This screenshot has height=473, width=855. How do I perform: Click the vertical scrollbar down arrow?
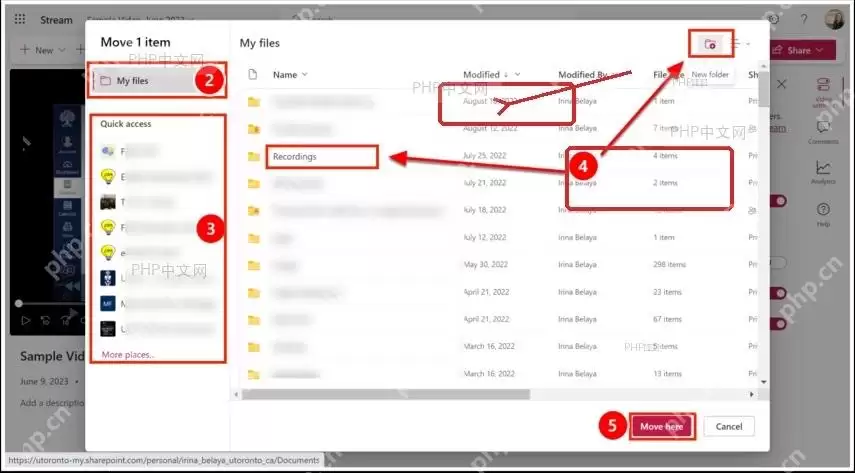point(763,382)
